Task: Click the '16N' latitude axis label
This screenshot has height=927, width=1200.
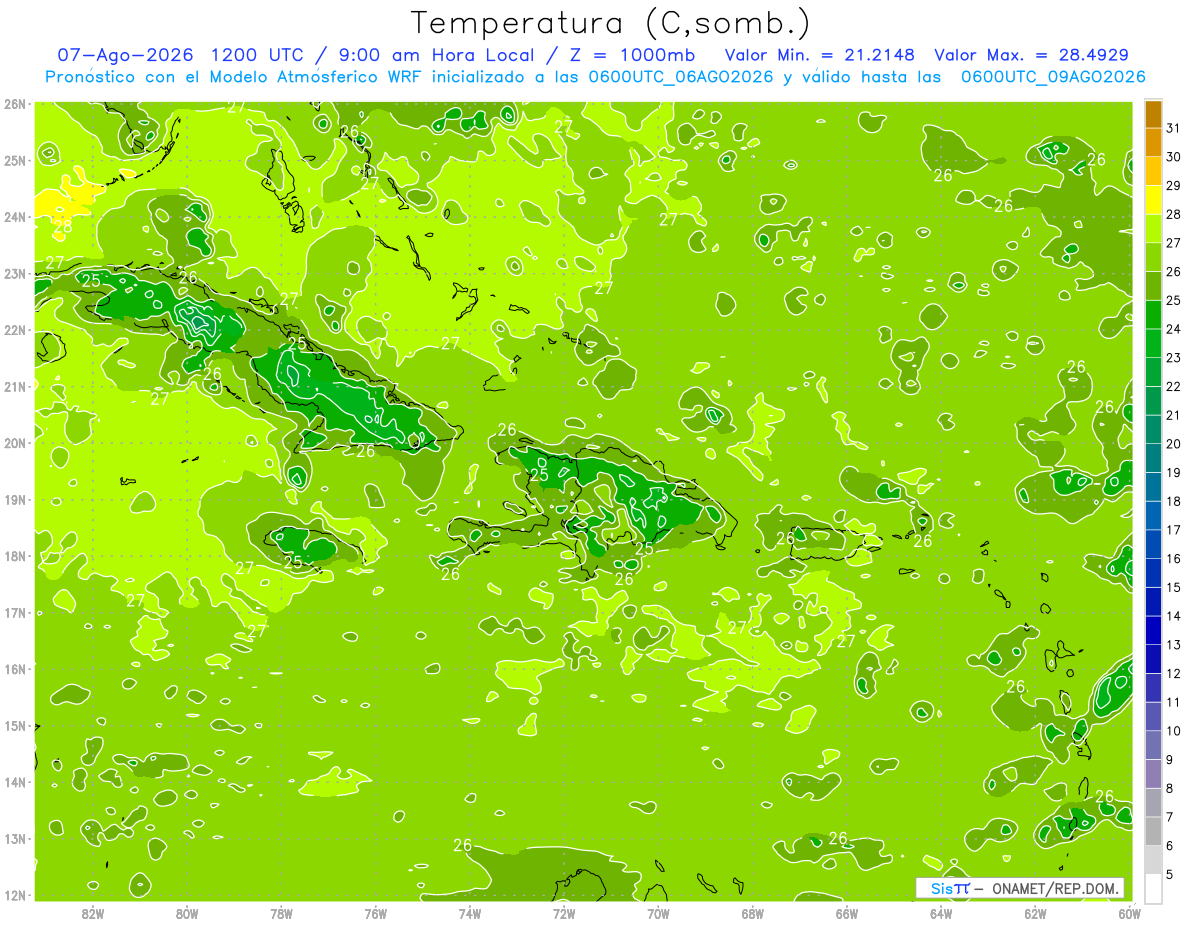Action: click(15, 669)
